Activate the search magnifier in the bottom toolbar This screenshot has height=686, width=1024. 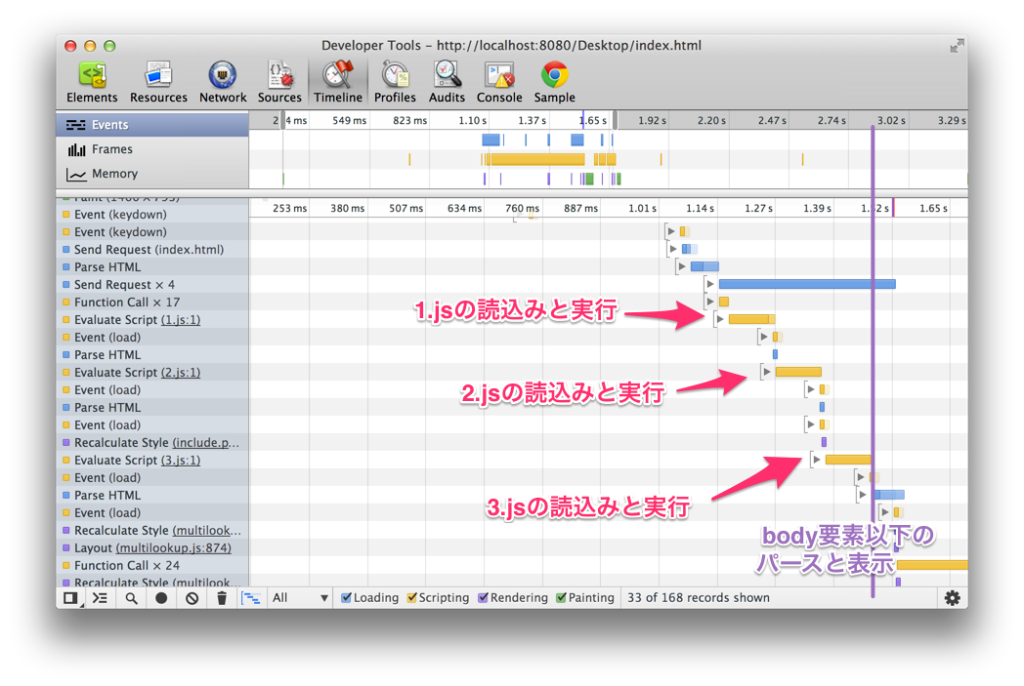click(x=131, y=597)
